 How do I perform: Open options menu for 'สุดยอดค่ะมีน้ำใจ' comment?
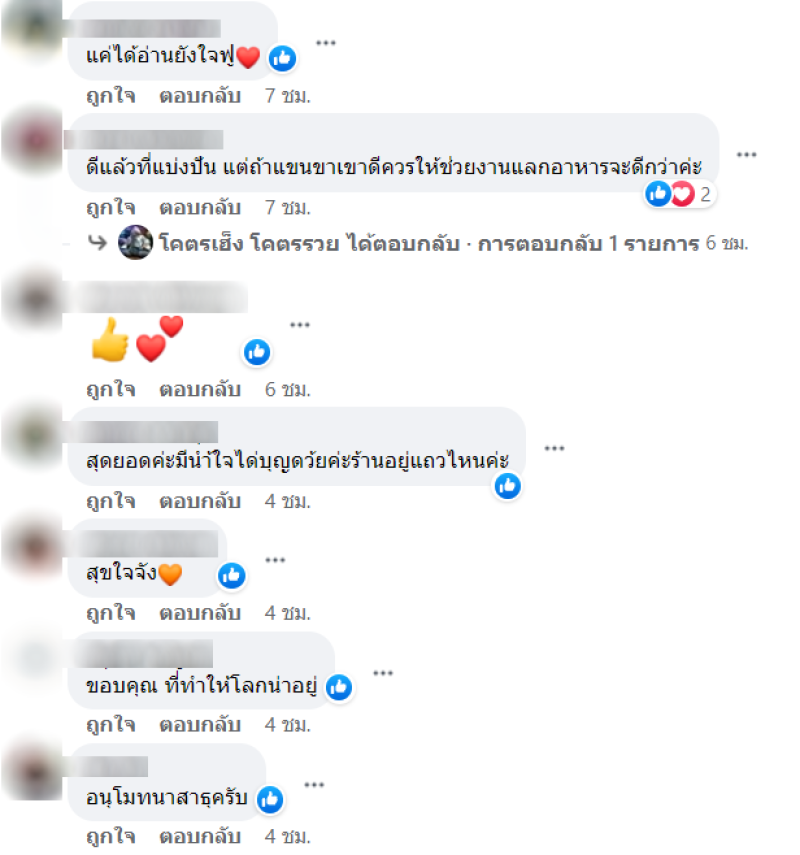tap(554, 449)
